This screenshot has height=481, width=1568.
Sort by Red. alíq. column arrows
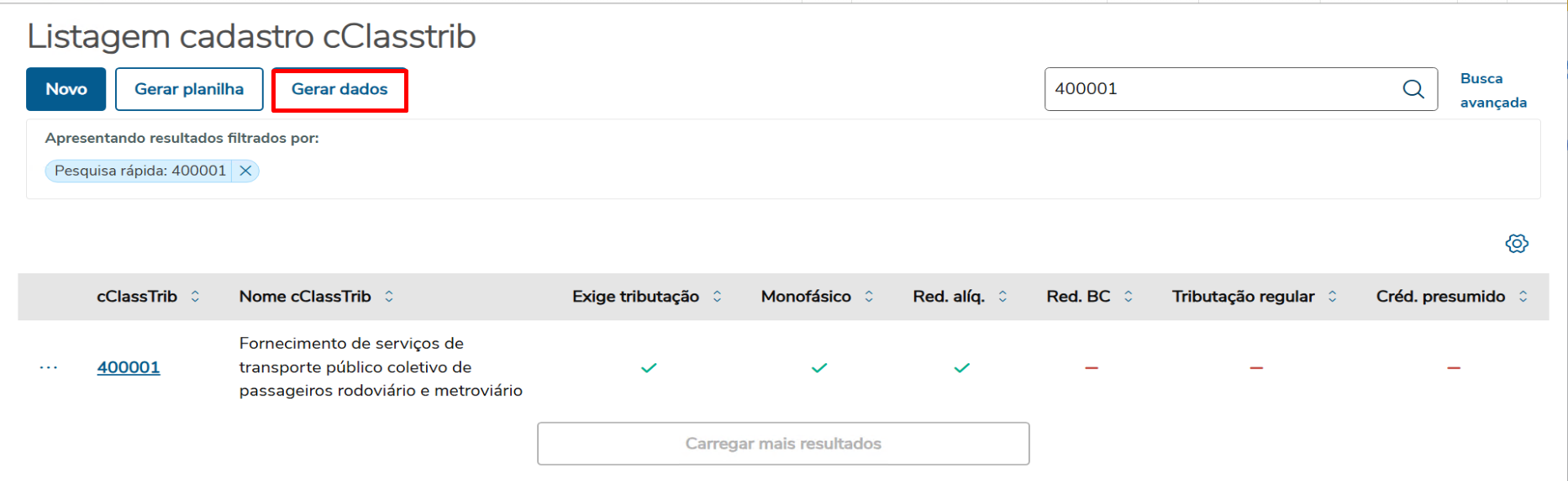1002,297
